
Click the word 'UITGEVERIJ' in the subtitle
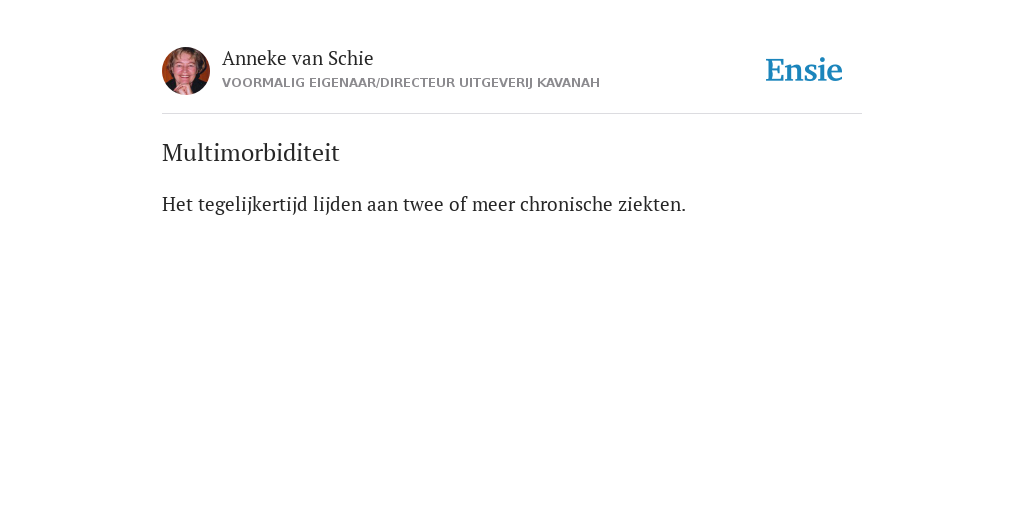(496, 83)
